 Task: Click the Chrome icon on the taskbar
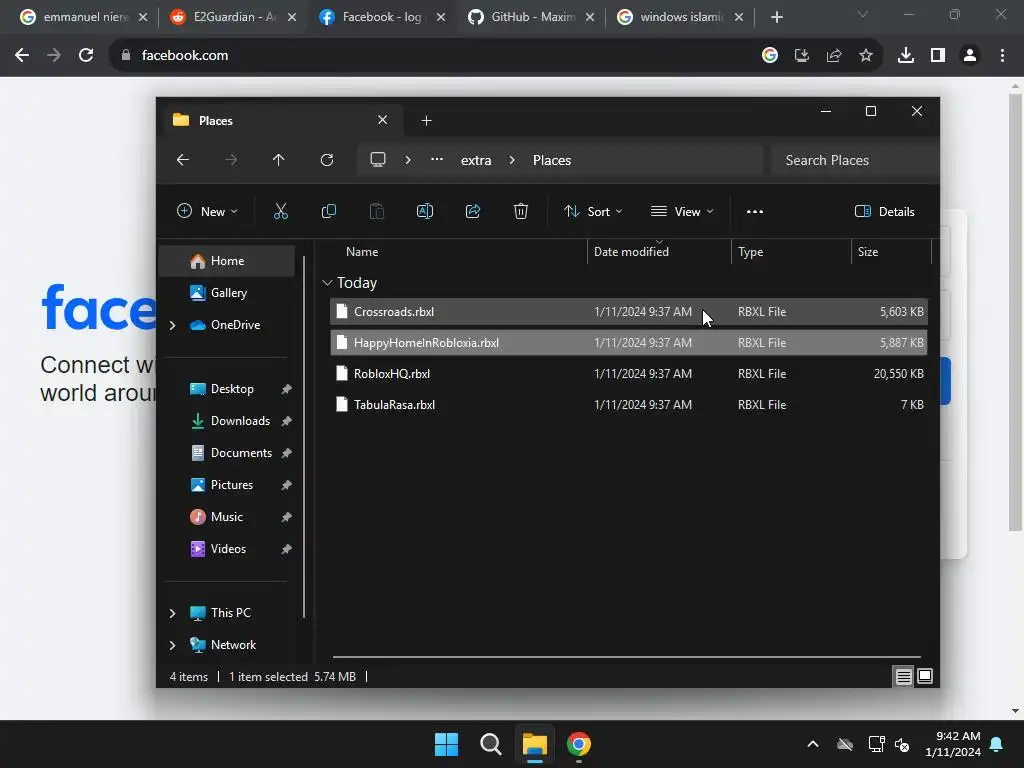(579, 744)
